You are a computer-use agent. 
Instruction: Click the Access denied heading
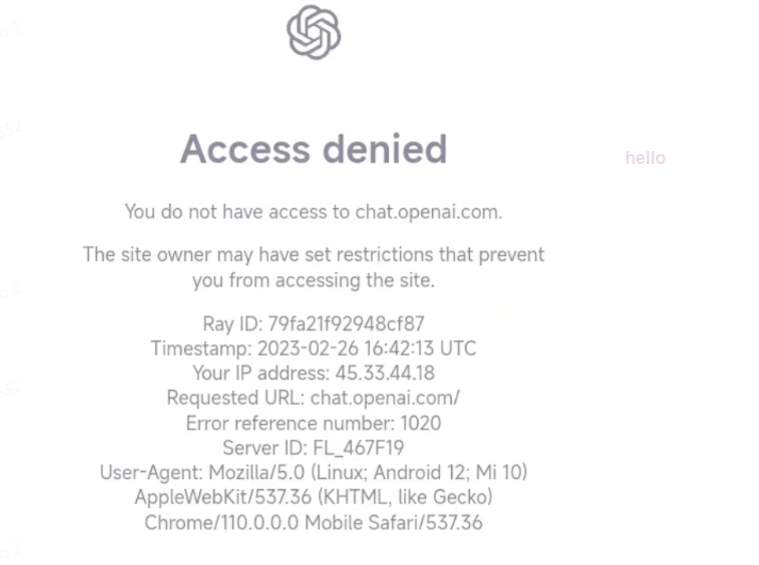click(x=313, y=149)
